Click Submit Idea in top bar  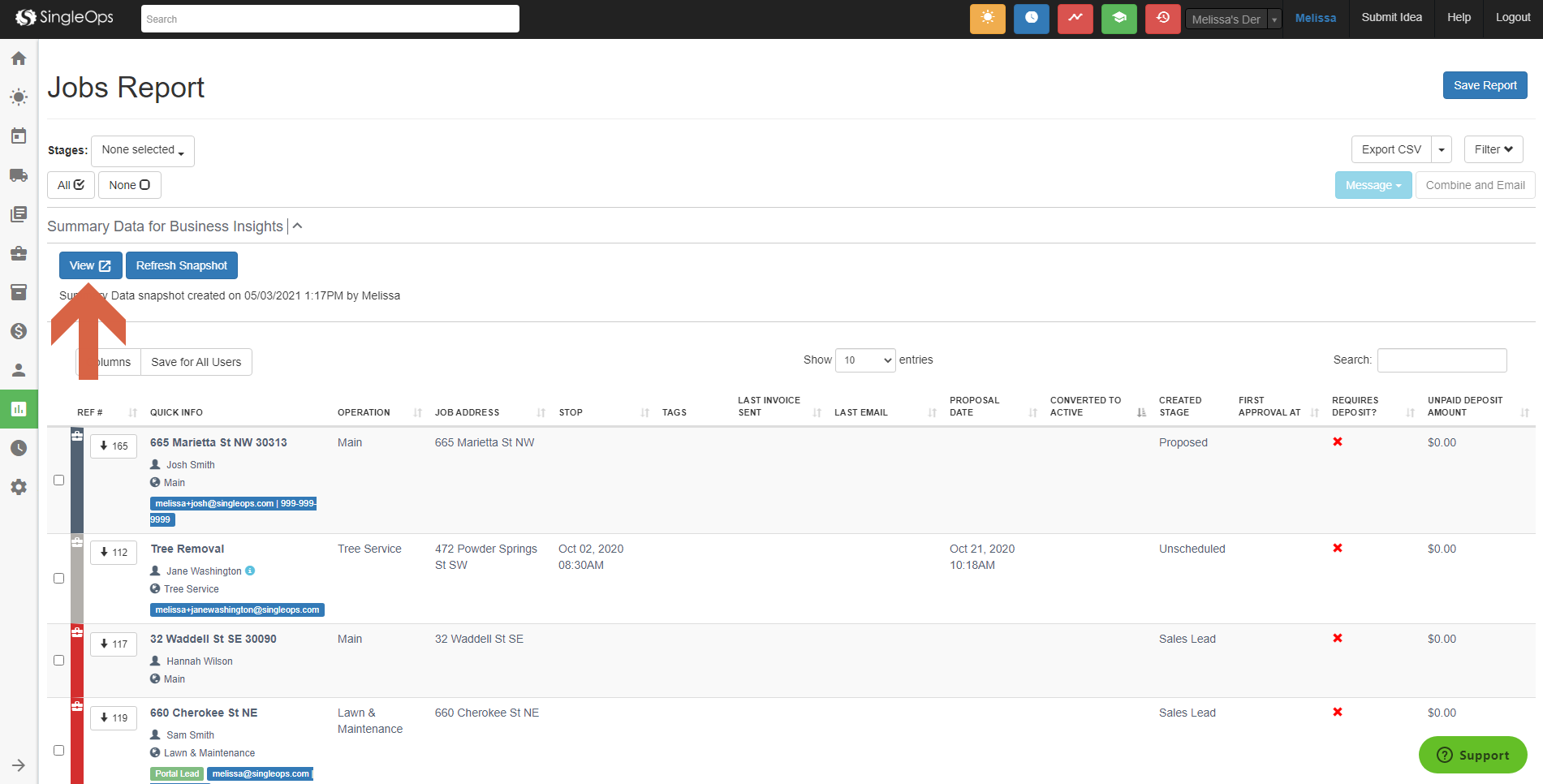tap(1391, 18)
